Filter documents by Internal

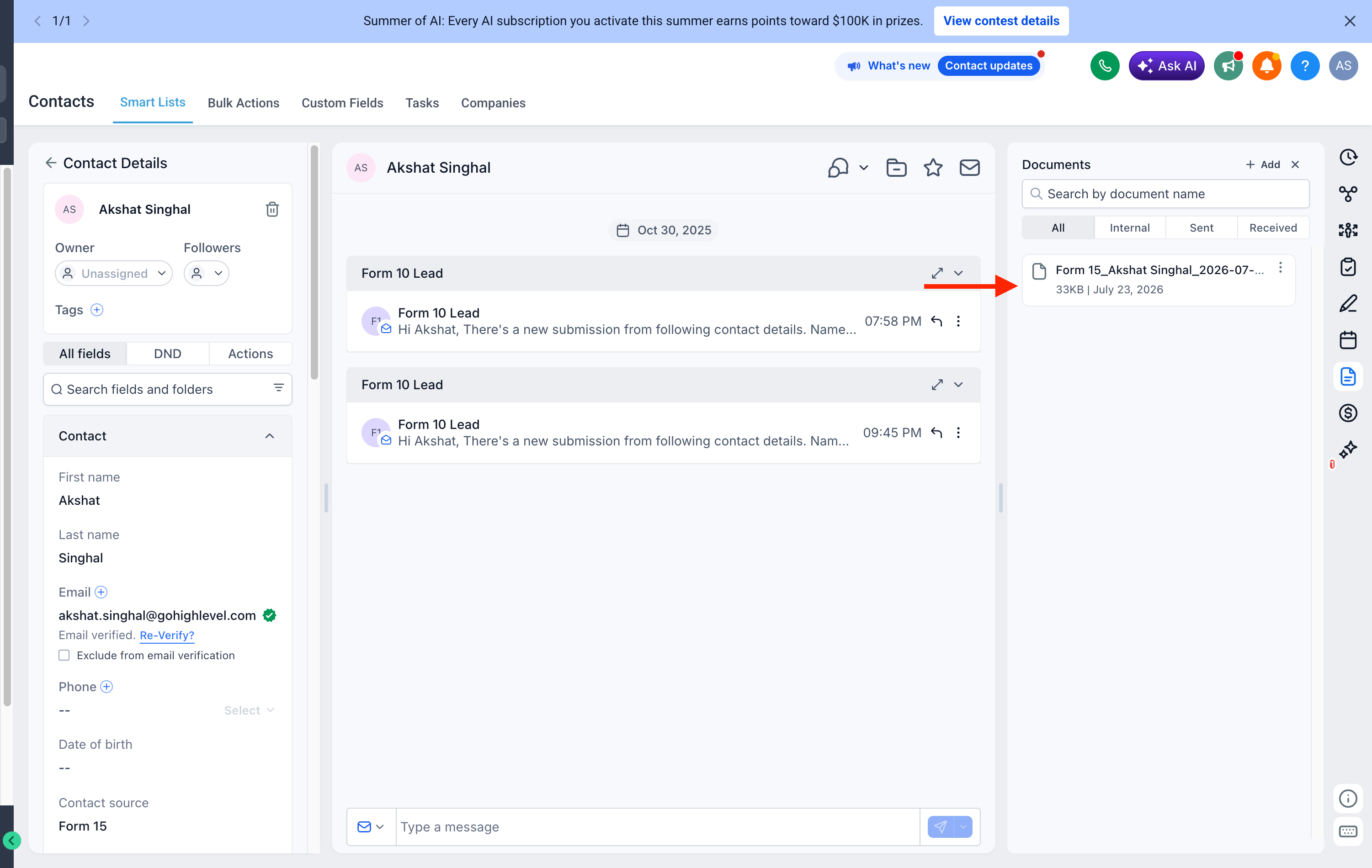pyautogui.click(x=1129, y=228)
